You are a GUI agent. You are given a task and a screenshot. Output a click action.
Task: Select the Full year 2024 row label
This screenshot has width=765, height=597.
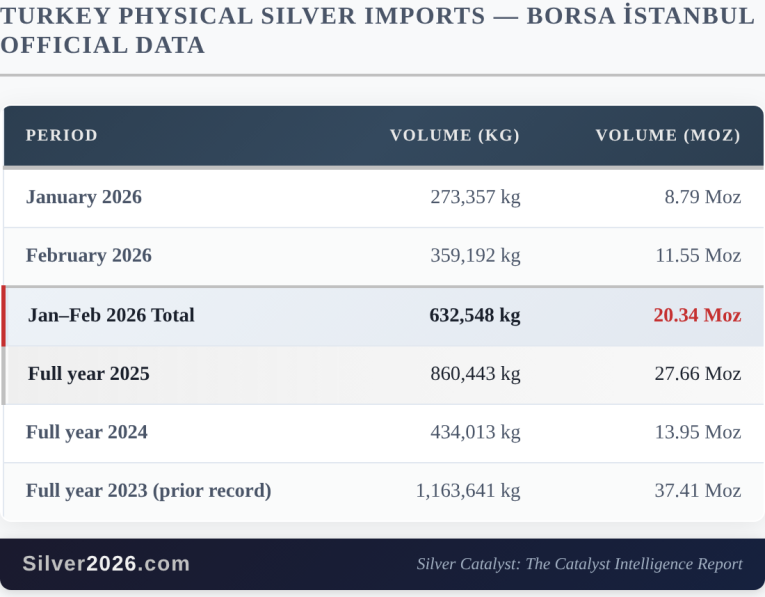point(87,432)
